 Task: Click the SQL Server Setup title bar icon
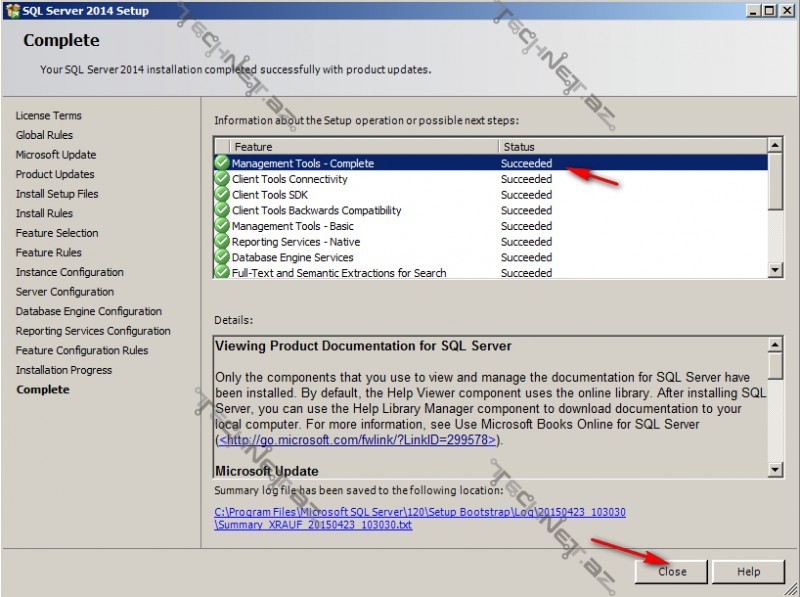coord(11,10)
